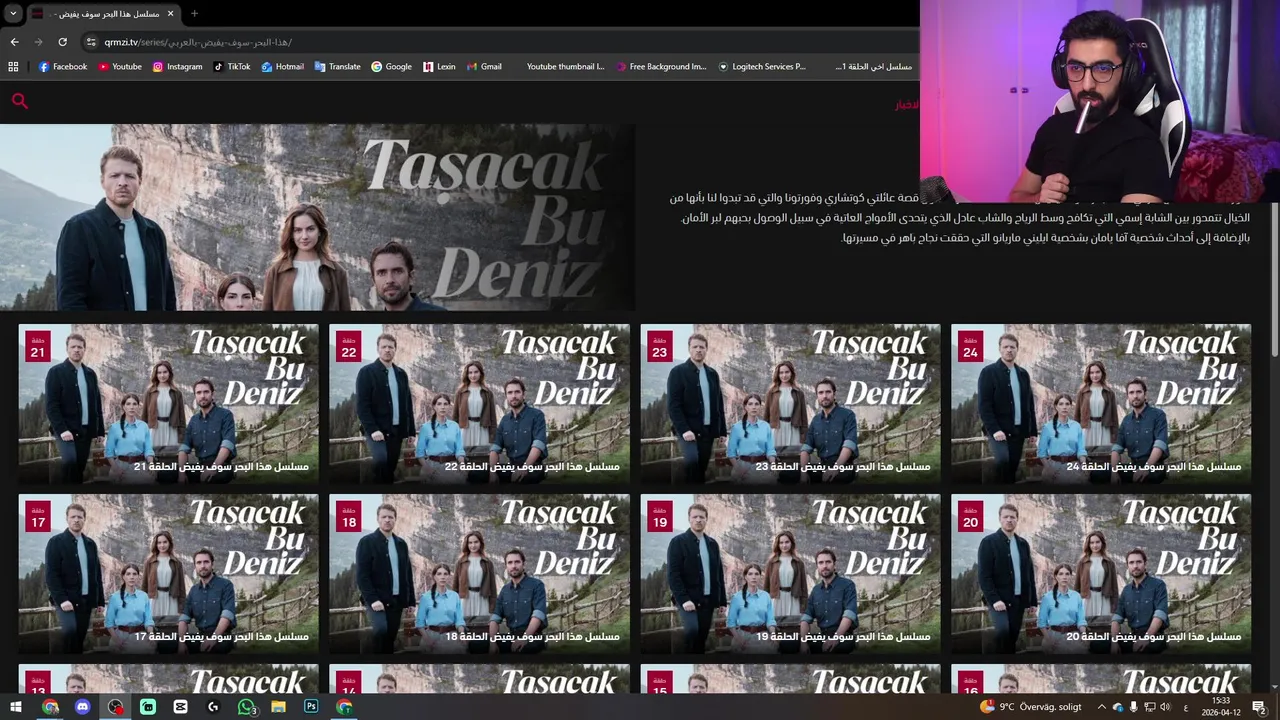The width and height of the screenshot is (1280, 720).
Task: Expand the hidden system tray icons chevron
Action: 1102,707
